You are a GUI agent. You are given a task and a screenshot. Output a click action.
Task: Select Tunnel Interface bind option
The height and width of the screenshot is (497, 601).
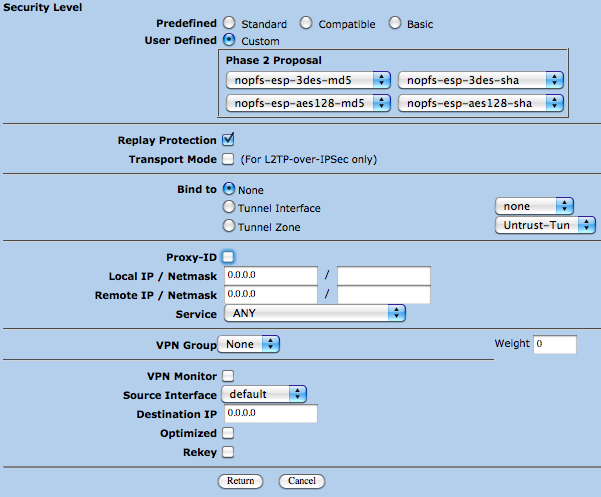click(229, 207)
